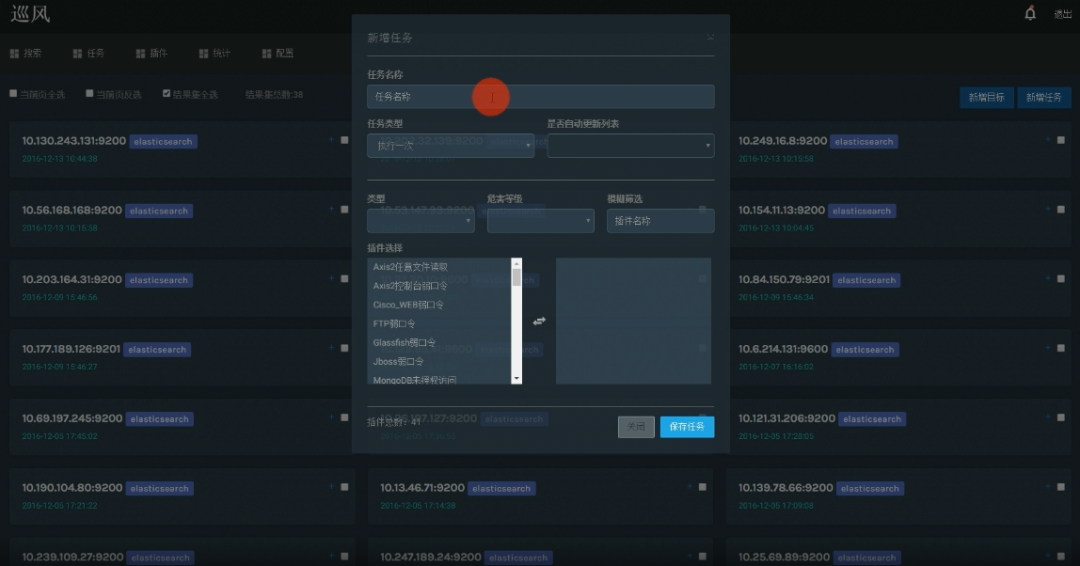Viewport: 1080px width, 566px height.
Task: Open the 类型 filter dropdown
Action: [420, 220]
